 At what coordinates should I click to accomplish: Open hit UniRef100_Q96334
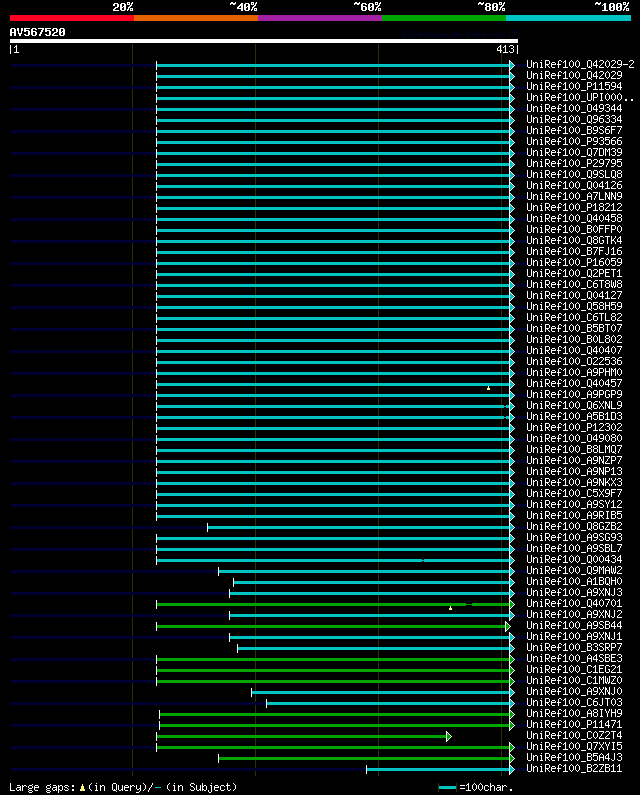coord(574,120)
